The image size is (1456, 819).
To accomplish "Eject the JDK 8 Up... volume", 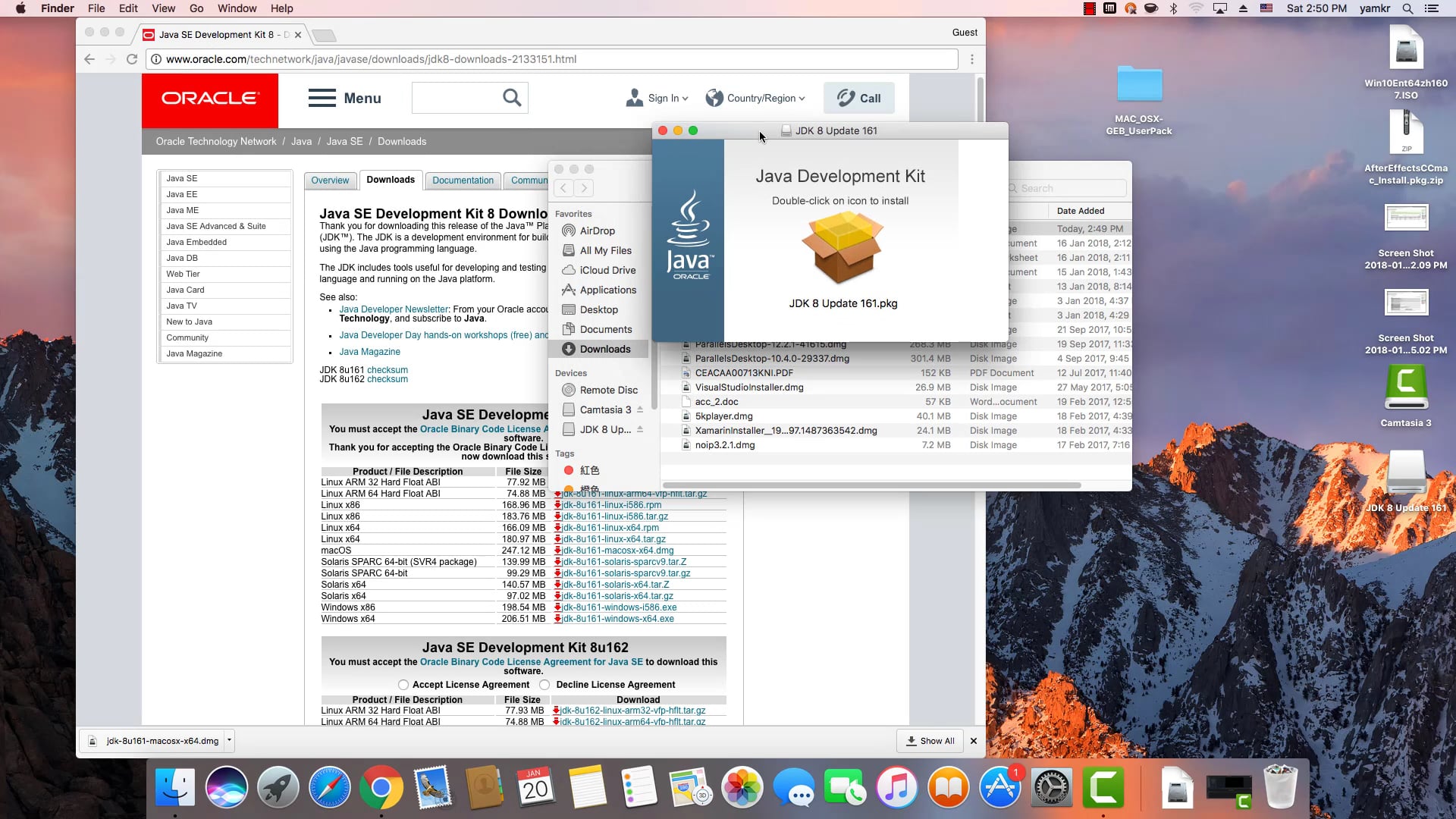I will coord(640,429).
